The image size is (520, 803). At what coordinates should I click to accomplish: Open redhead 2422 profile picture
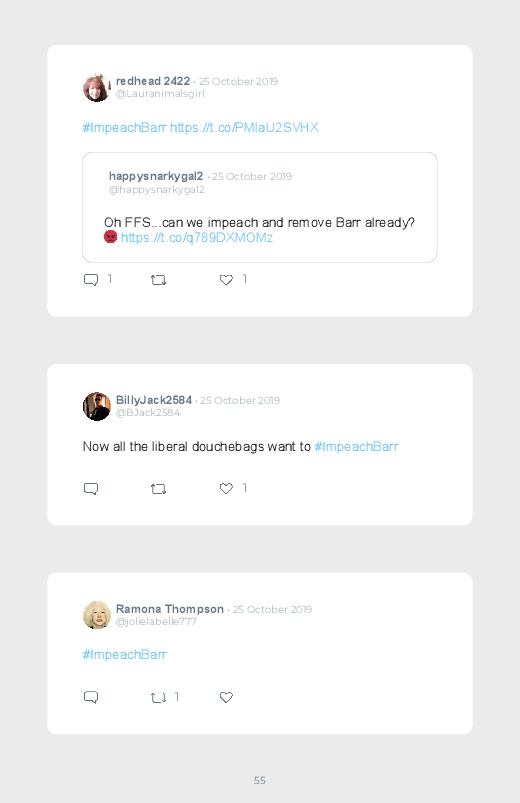[x=97, y=88]
